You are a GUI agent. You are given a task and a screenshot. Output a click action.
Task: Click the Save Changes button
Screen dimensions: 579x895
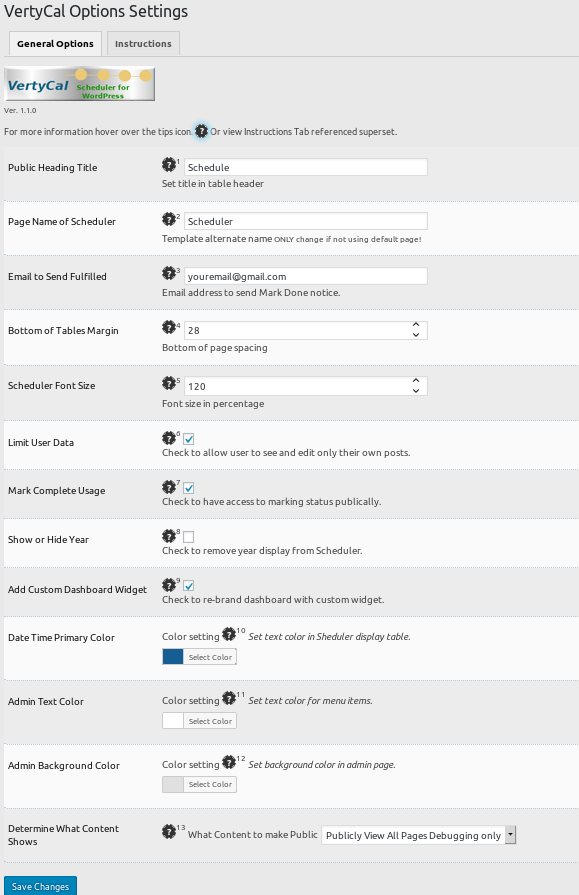pyautogui.click(x=41, y=886)
